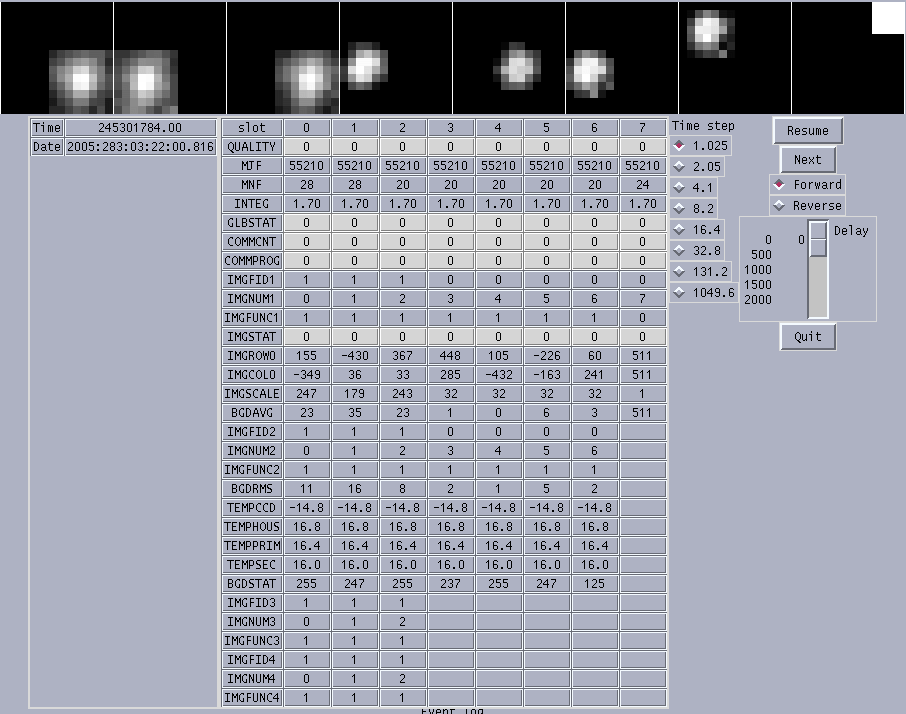Screen dimensions: 906x714
Task: Advance with the Next button
Action: point(807,160)
